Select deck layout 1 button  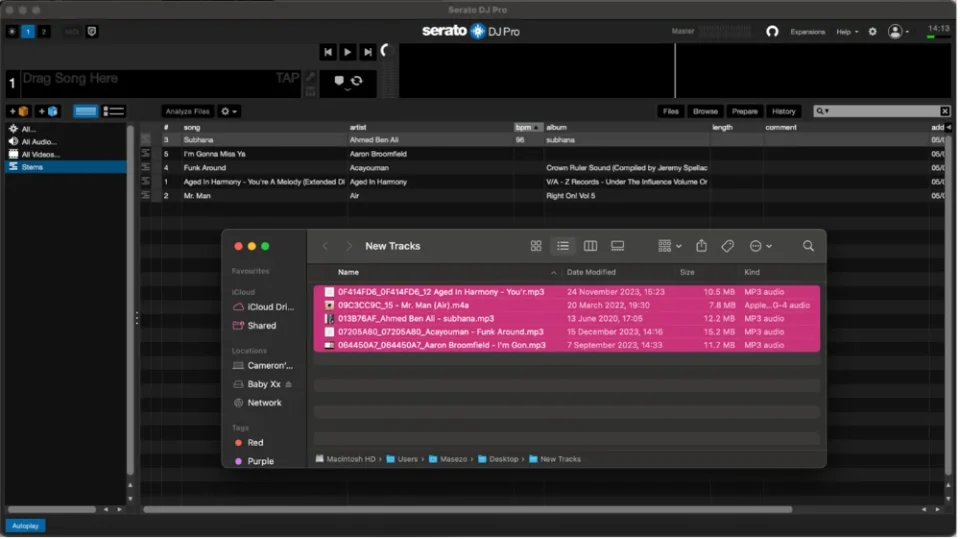click(x=28, y=31)
